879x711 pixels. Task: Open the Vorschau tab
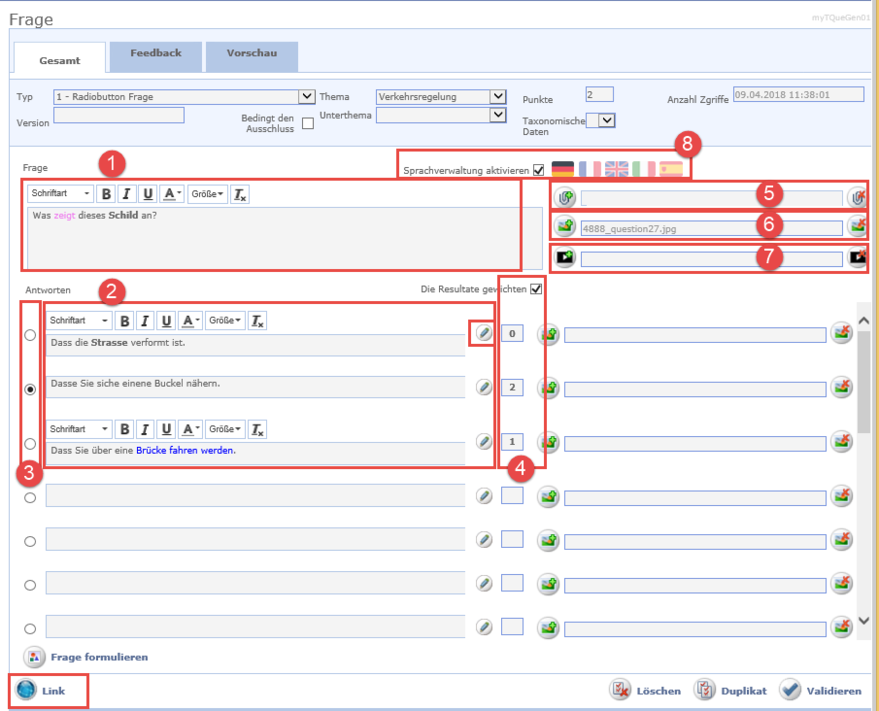[252, 54]
